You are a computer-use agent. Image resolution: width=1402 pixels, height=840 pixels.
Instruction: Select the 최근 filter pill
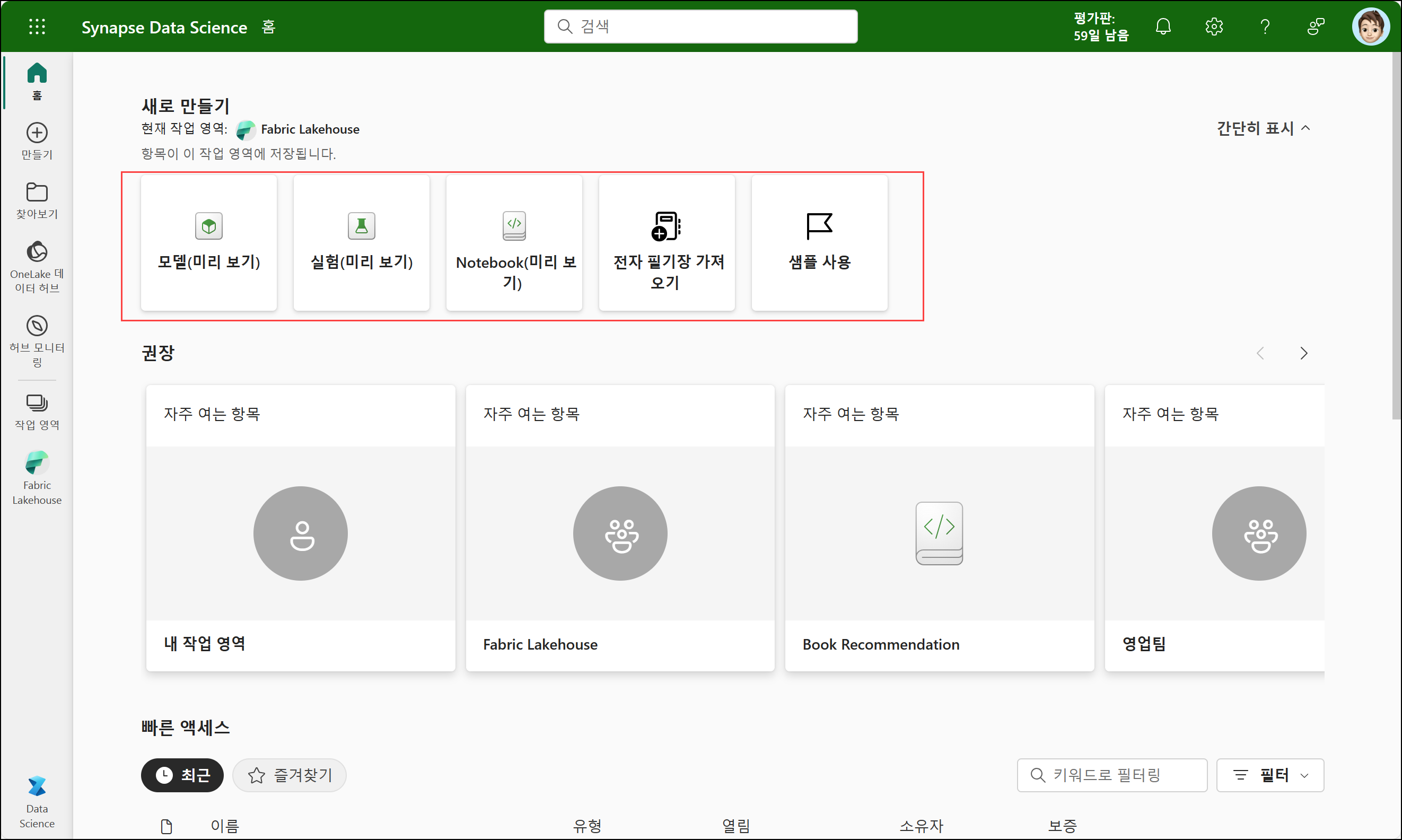tap(182, 774)
